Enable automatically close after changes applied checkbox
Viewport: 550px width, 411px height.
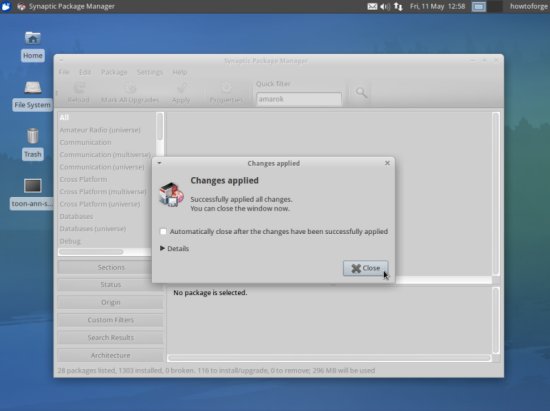[x=163, y=231]
